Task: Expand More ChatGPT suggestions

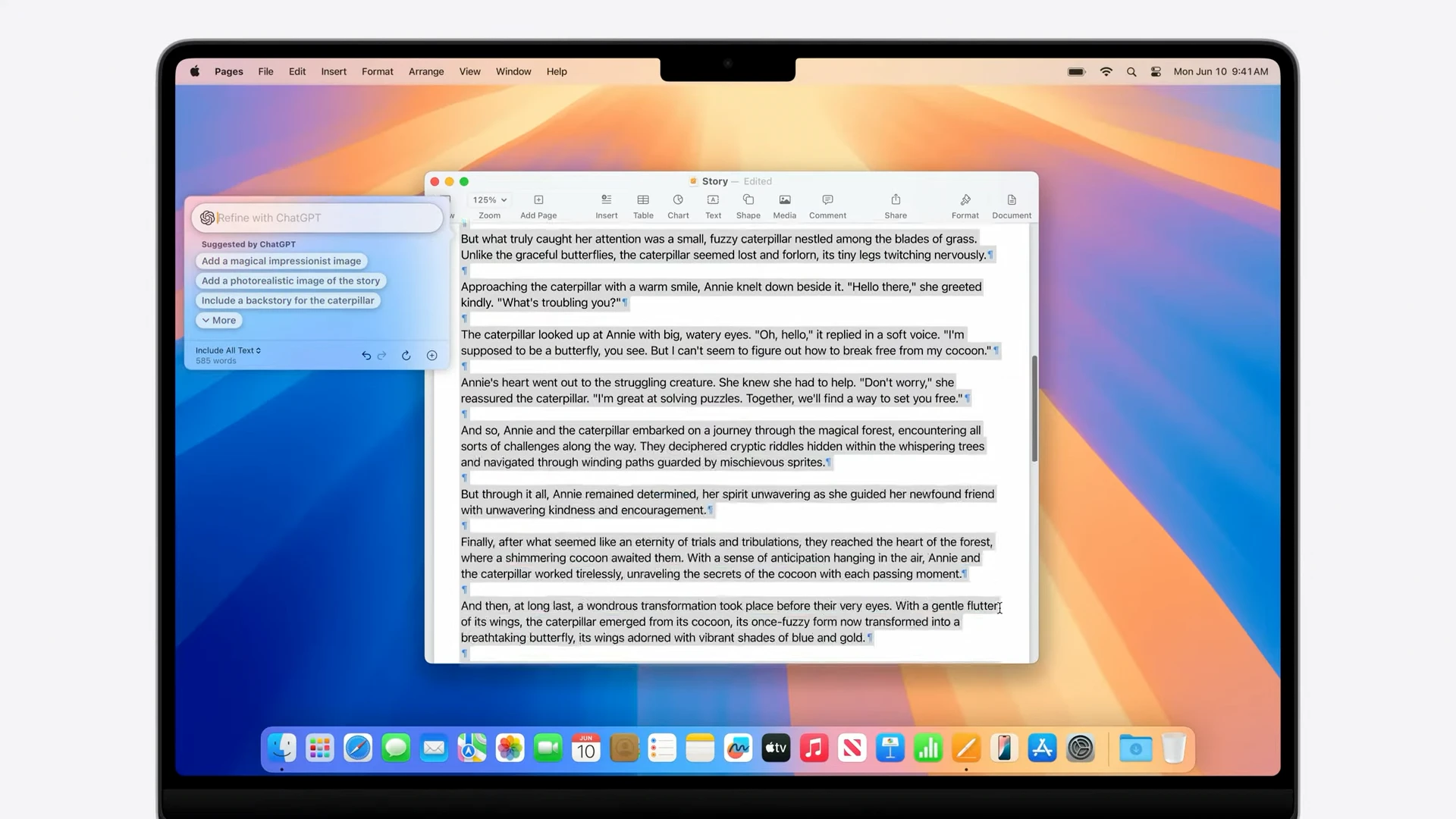Action: click(x=218, y=320)
